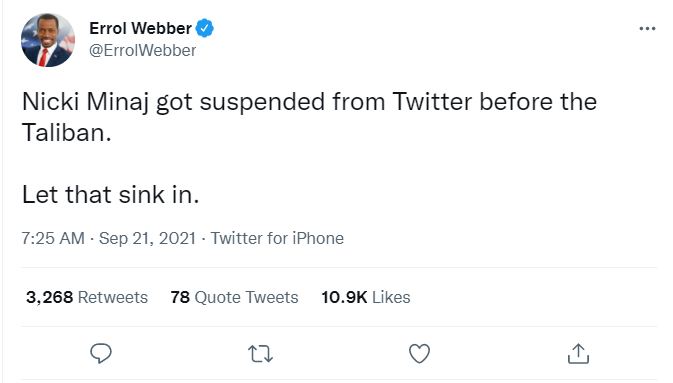Visit the @ErrolWebber handle

142,51
